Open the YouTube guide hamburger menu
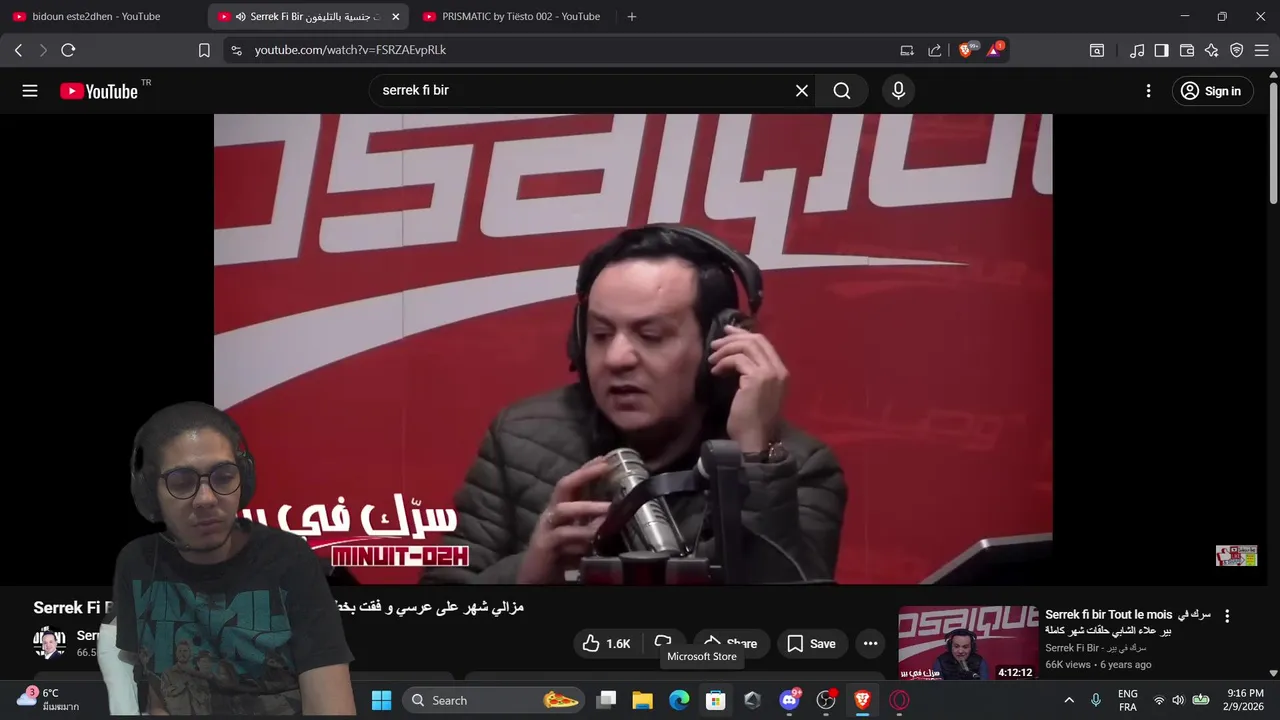Viewport: 1280px width, 720px height. (30, 91)
